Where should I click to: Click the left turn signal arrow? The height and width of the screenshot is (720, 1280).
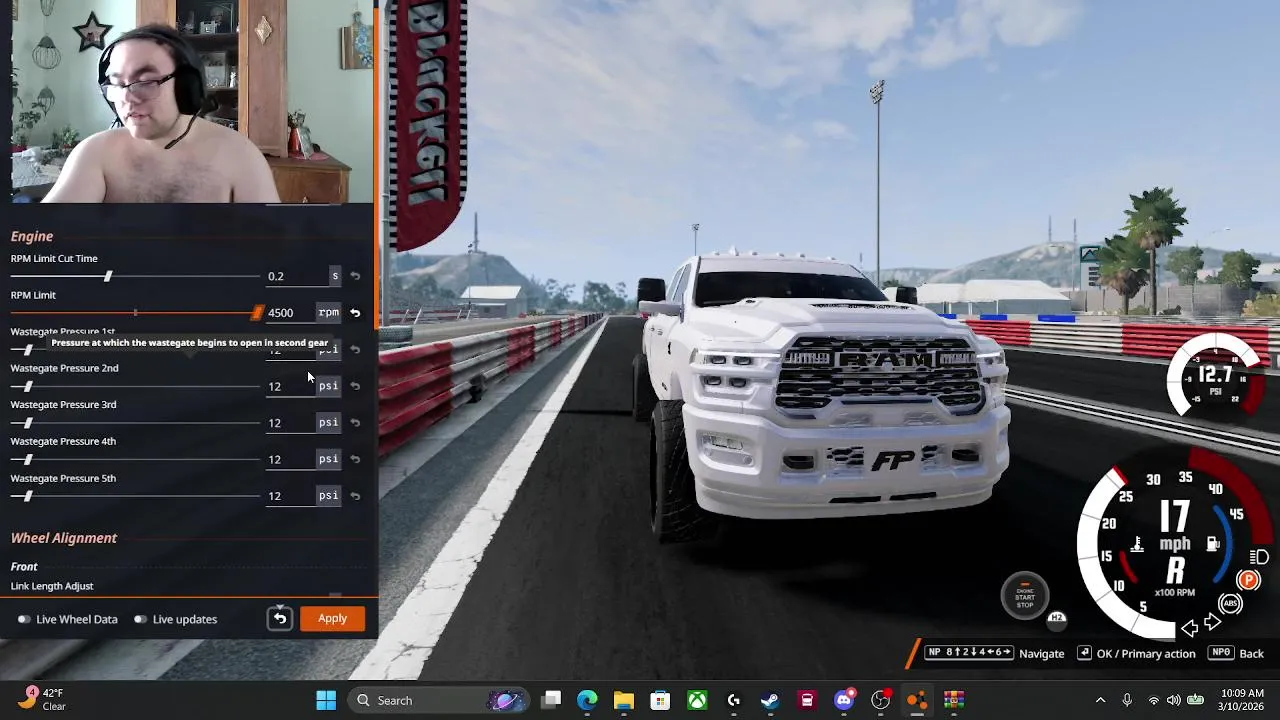(x=1190, y=628)
